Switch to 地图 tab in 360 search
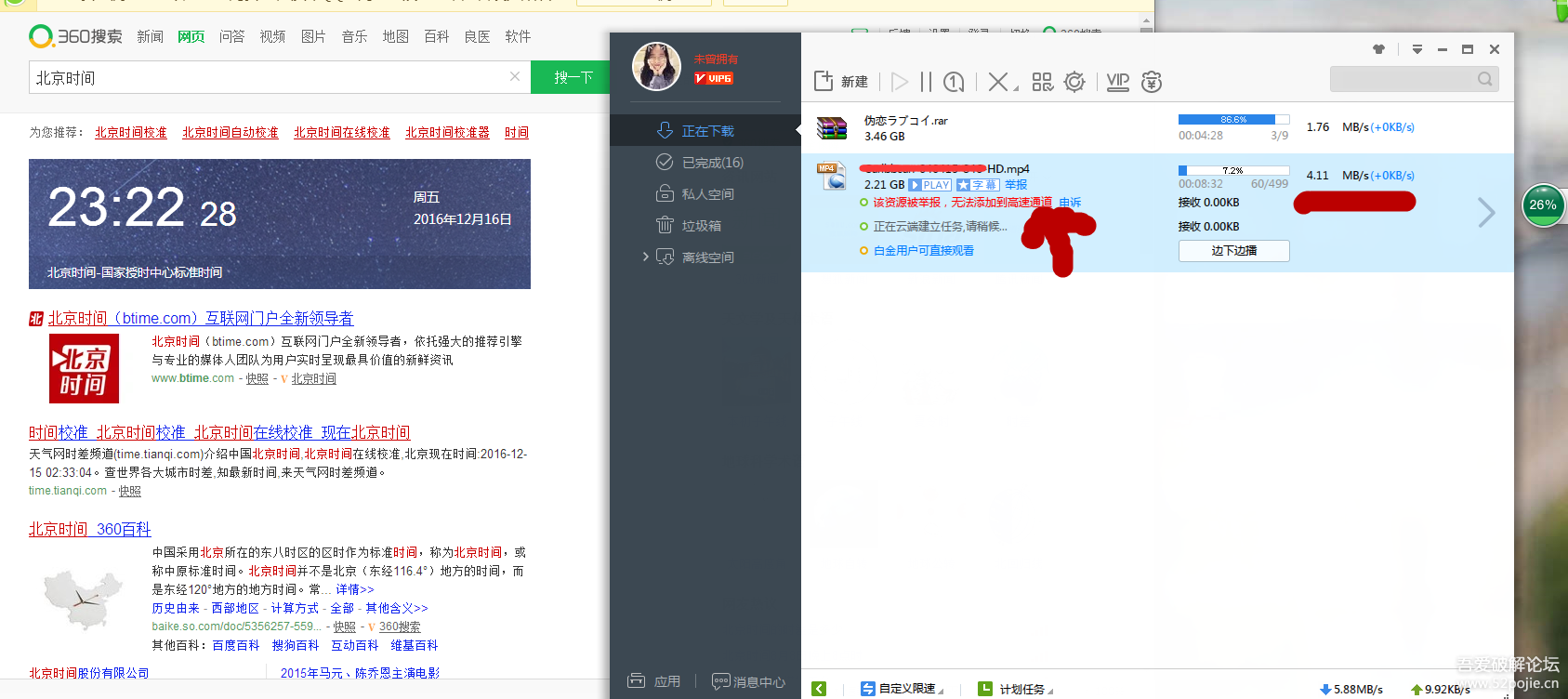This screenshot has height=699, width=1568. (395, 36)
